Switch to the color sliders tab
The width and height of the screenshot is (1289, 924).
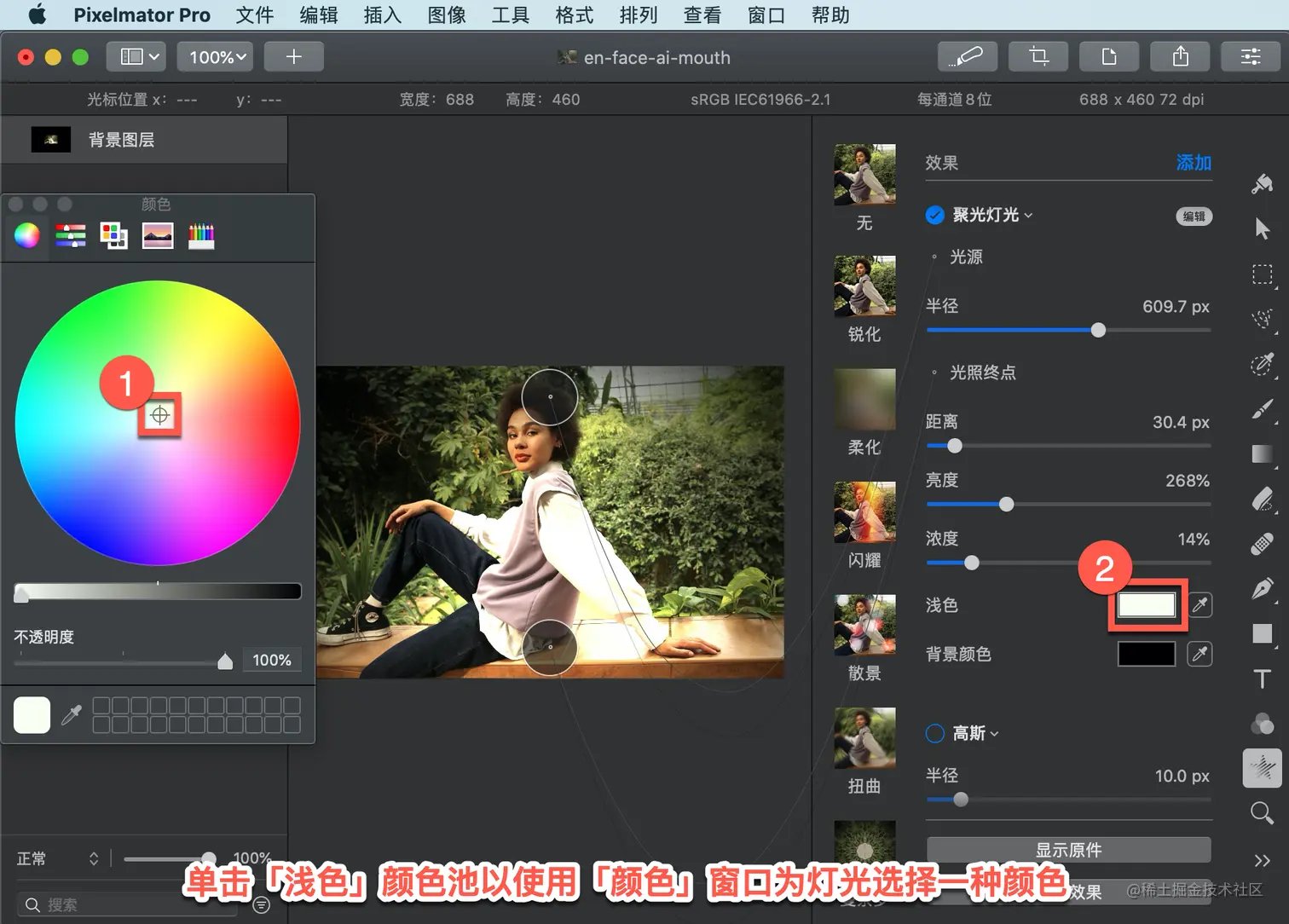click(71, 235)
